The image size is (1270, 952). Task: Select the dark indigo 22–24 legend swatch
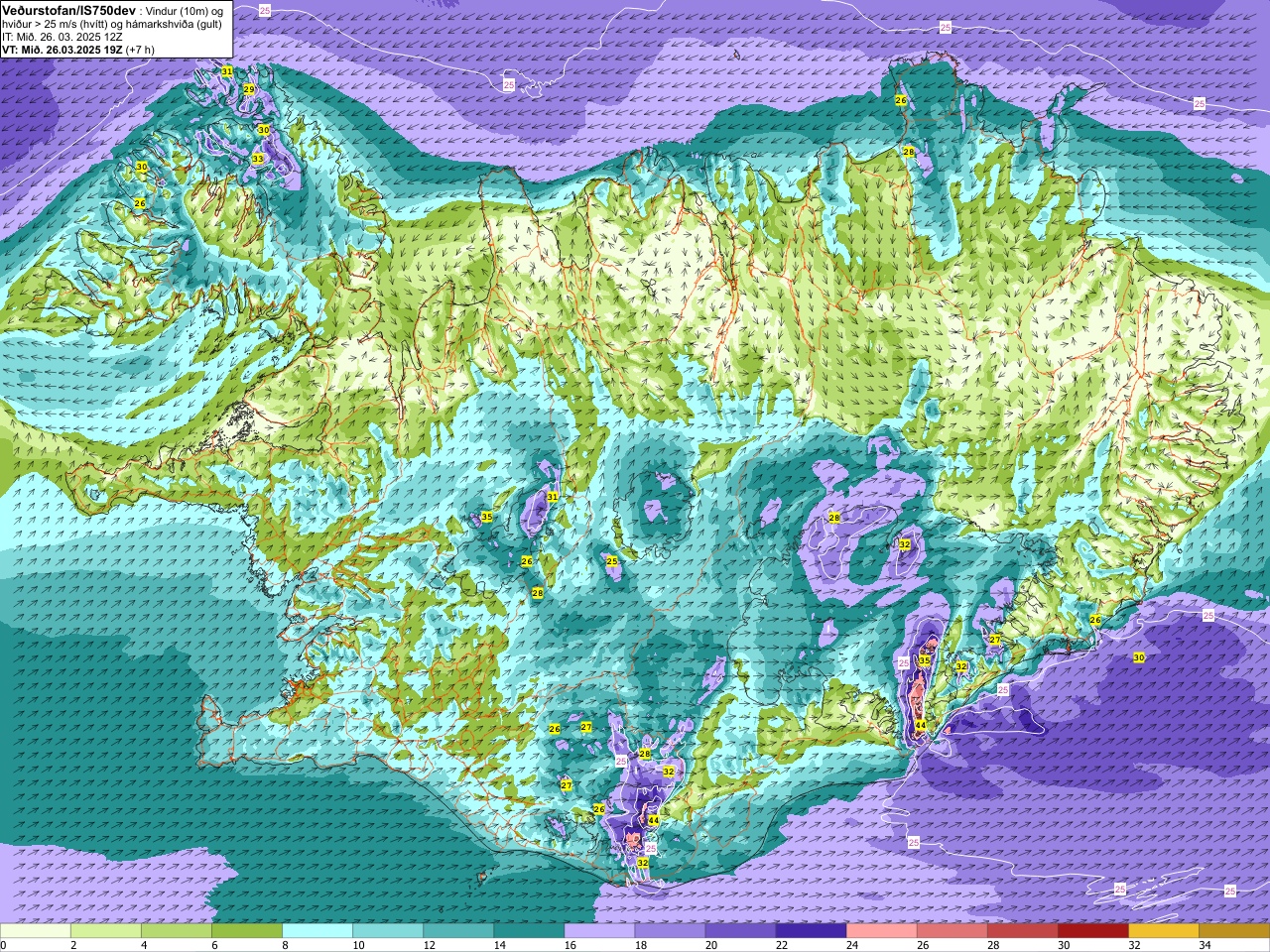(x=811, y=931)
